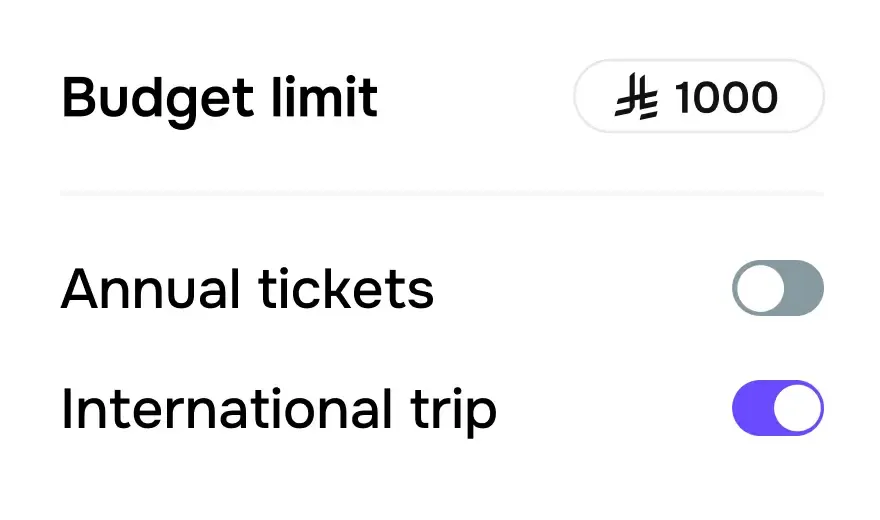Image resolution: width=880 pixels, height=520 pixels.
Task: Click the gray track of Annual tickets switch
Action: [804, 288]
